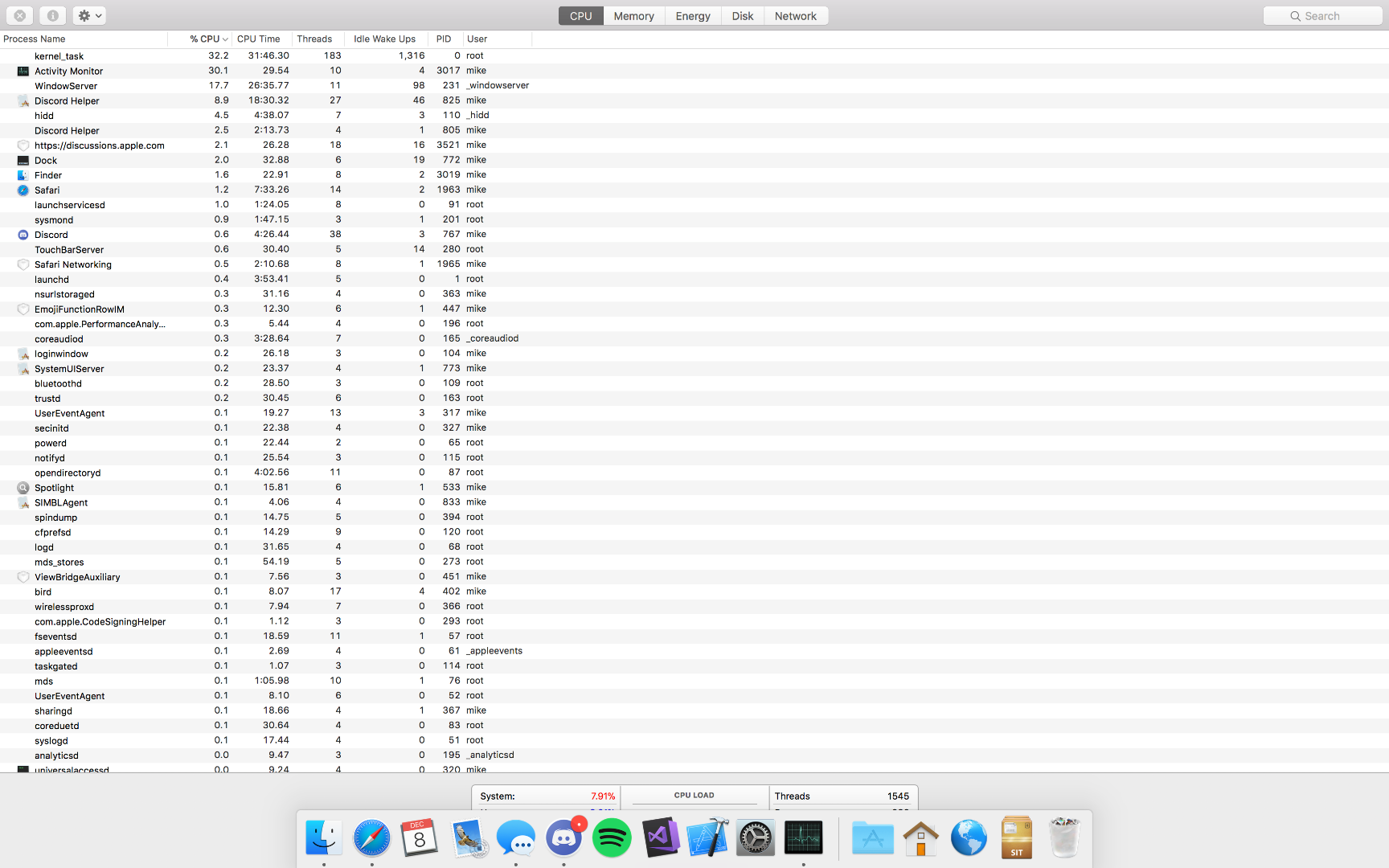The width and height of the screenshot is (1389, 868).
Task: Open System Preferences from the Dock
Action: 756,838
